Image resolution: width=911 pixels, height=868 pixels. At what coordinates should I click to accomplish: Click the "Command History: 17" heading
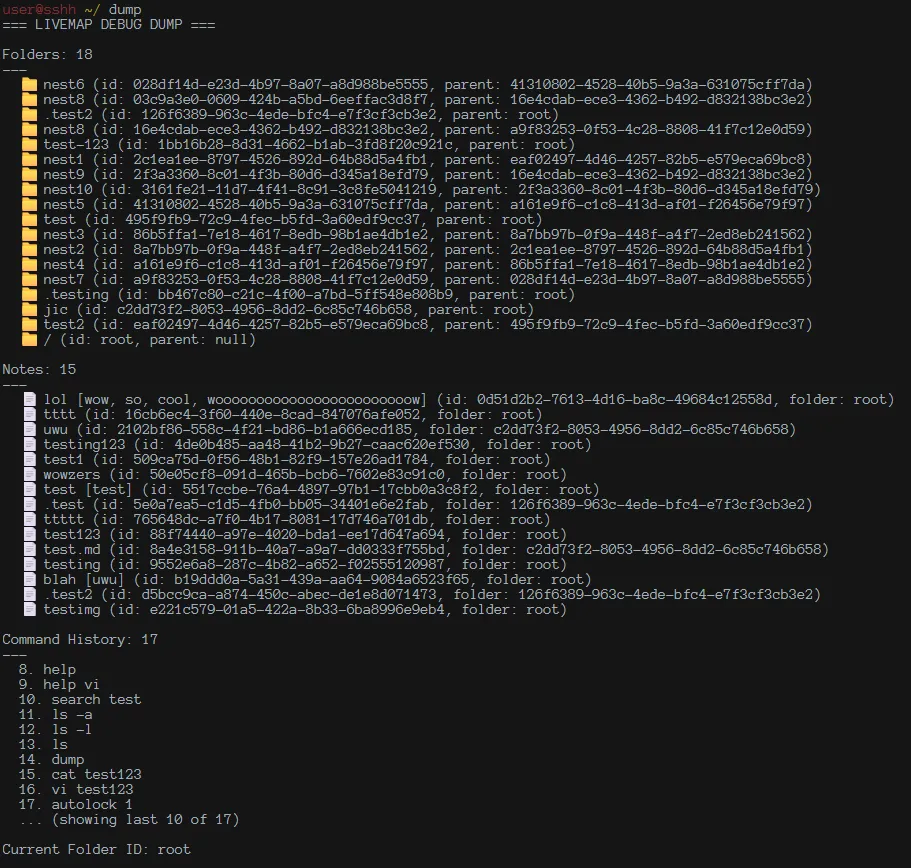[80, 639]
